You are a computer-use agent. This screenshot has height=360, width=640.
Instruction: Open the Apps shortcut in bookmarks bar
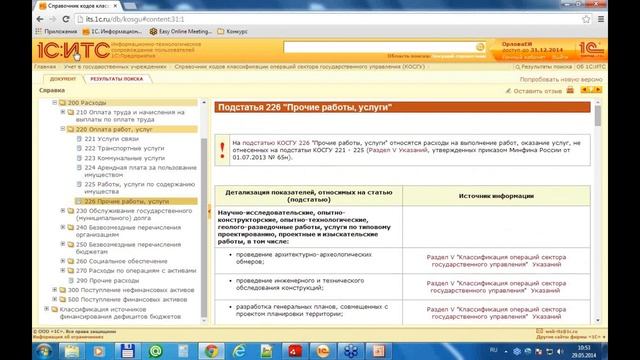click(56, 31)
